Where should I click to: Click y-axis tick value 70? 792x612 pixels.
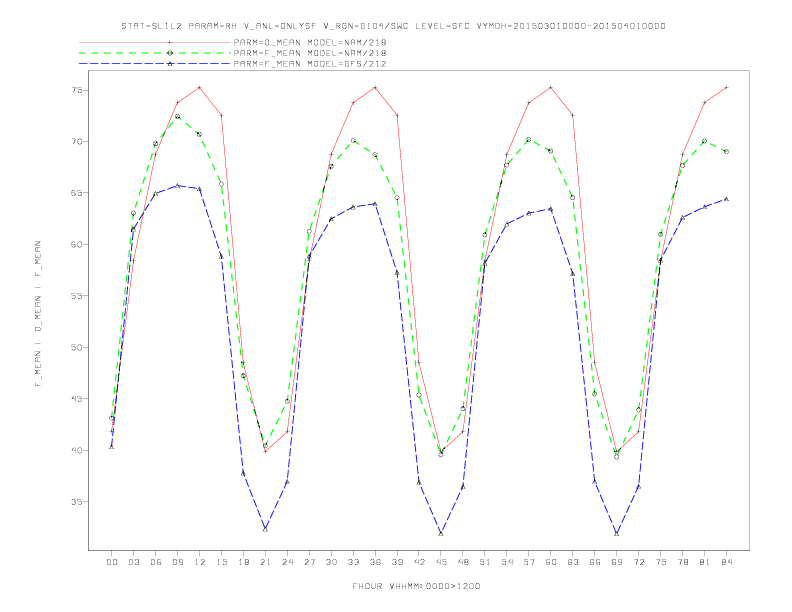[x=77, y=142]
